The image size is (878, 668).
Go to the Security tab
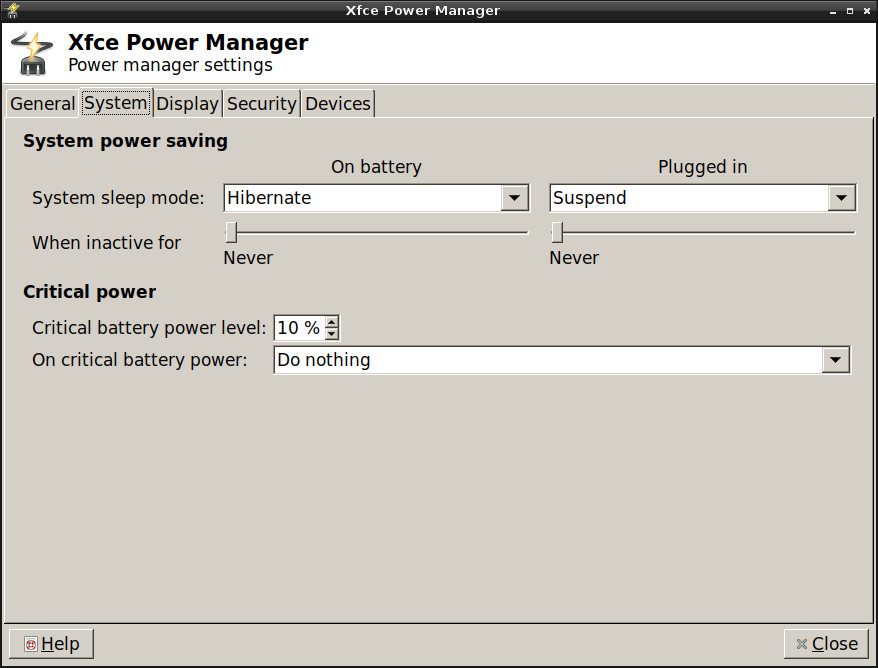pos(261,104)
